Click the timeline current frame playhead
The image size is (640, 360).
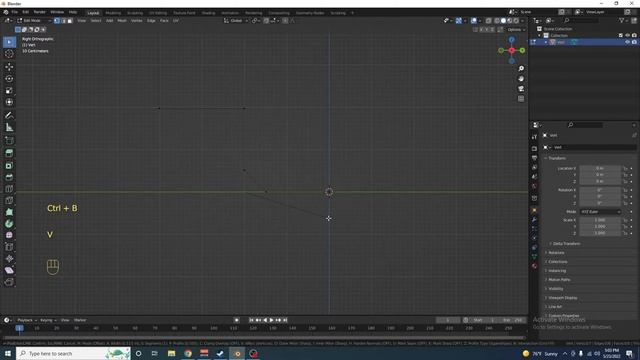19,328
